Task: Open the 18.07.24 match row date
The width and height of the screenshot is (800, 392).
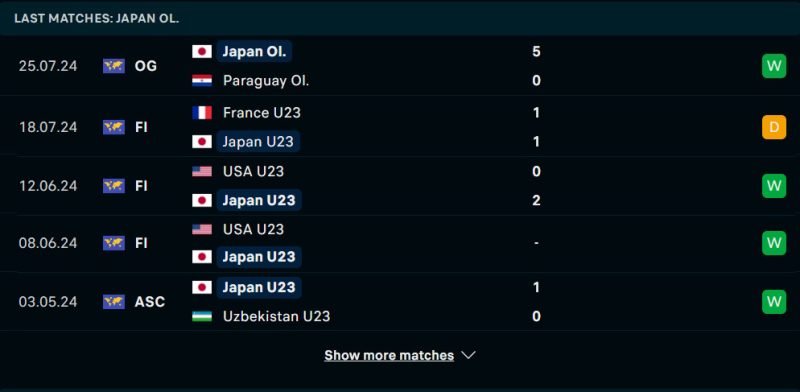Action: 48,127
